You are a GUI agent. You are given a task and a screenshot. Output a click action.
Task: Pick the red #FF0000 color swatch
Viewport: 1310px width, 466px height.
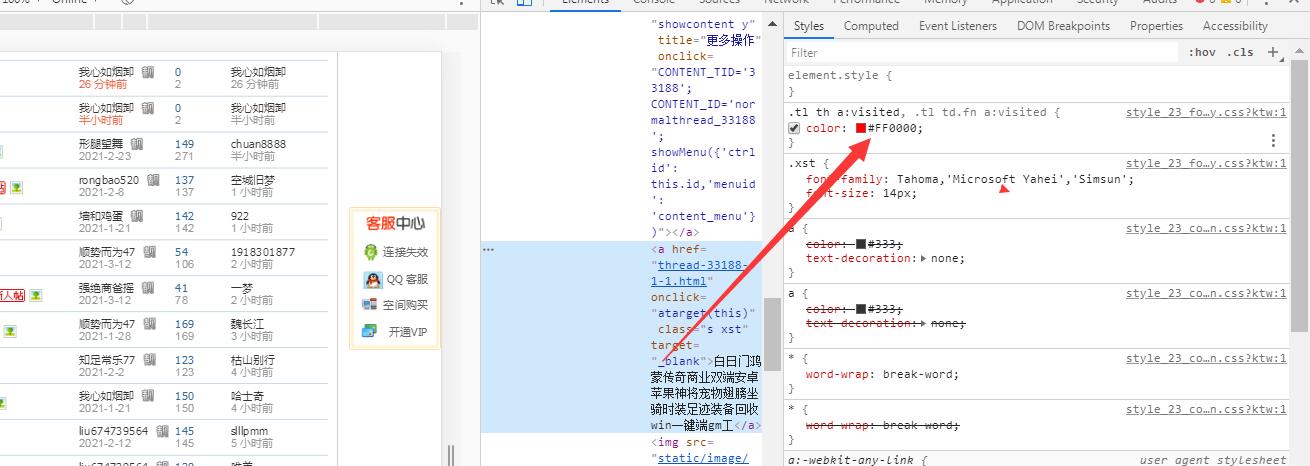coord(861,129)
